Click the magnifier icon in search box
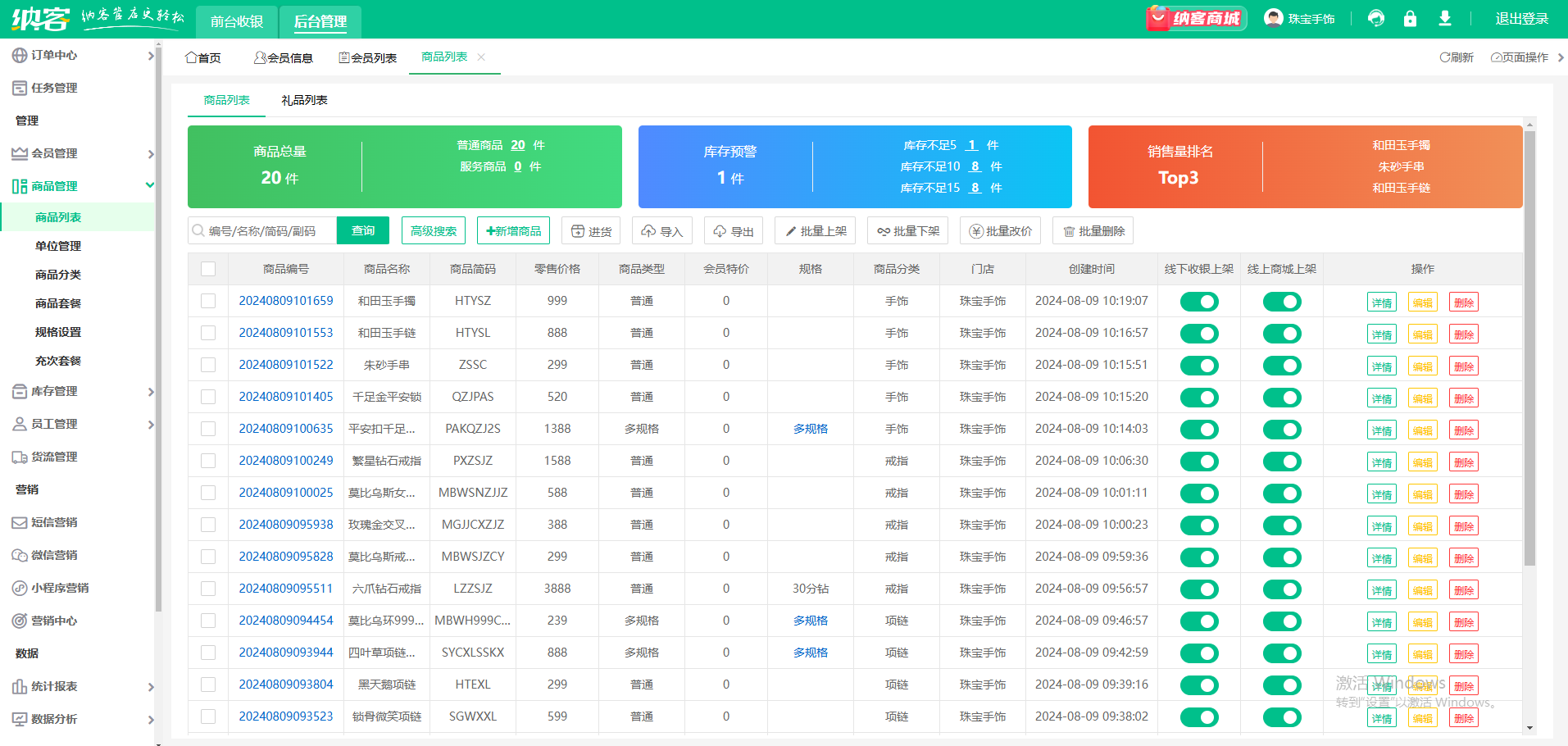1568x746 pixels. pyautogui.click(x=198, y=231)
